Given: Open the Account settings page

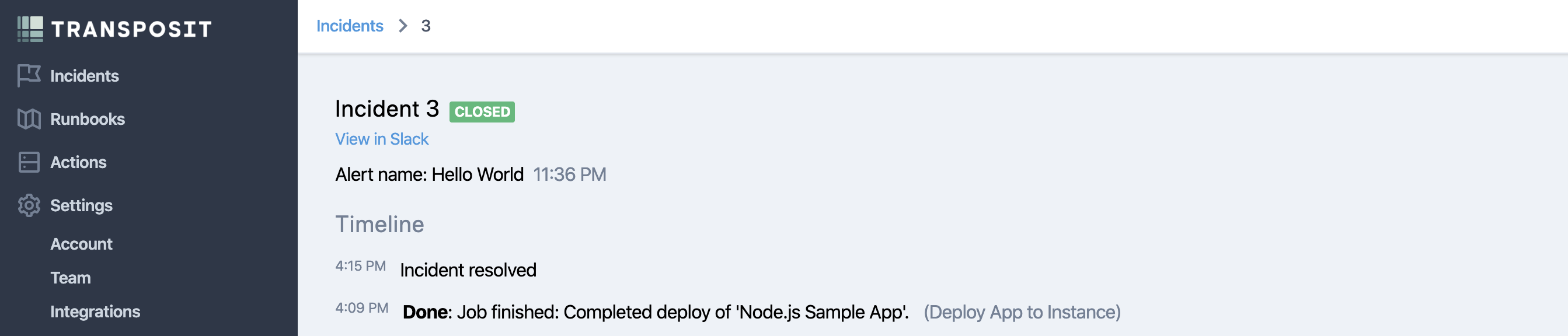Looking at the screenshot, I should 81,243.
